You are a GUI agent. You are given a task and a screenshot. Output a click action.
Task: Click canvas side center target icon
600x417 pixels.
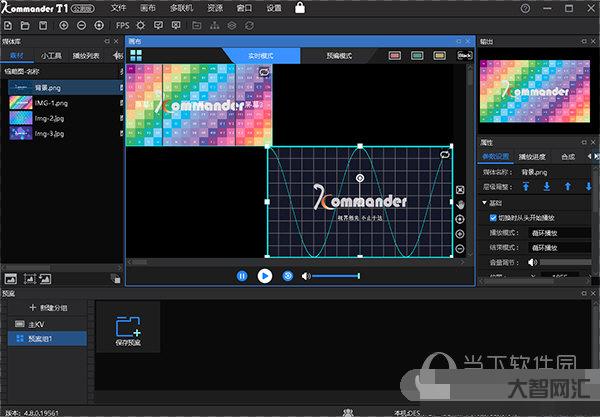pyautogui.click(x=460, y=219)
